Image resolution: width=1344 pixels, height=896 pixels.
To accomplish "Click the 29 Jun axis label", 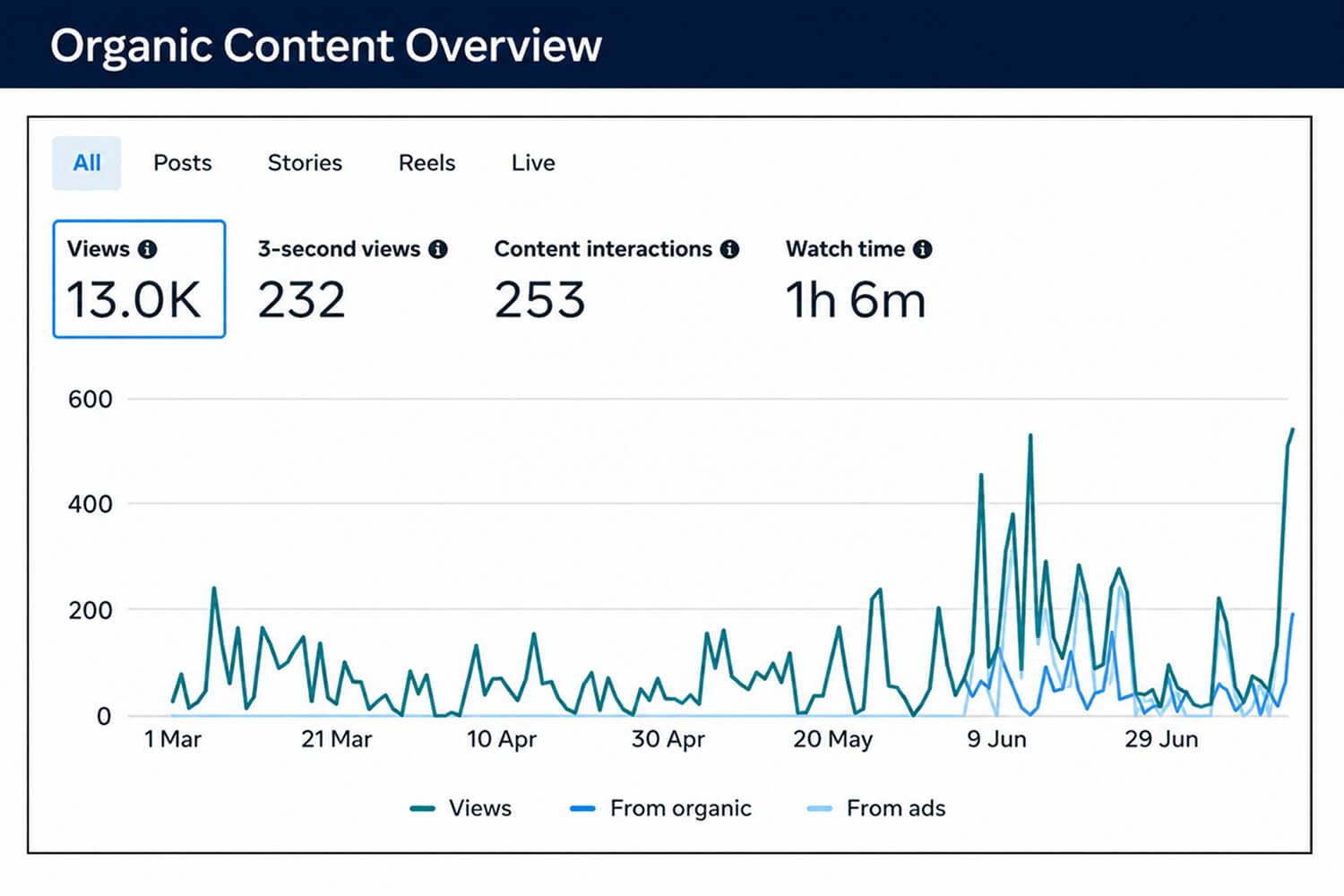I will coord(1161,739).
